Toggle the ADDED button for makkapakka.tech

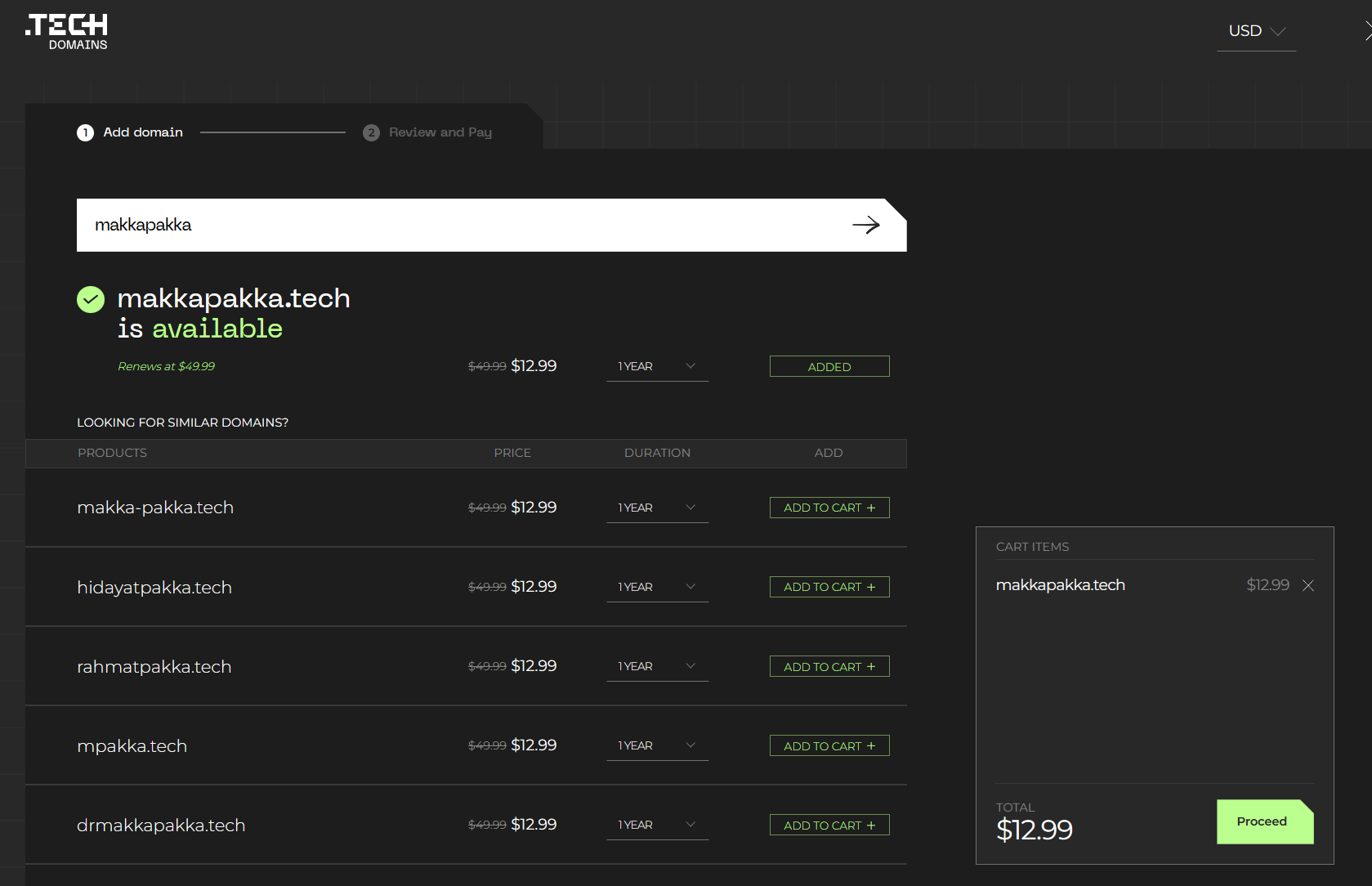click(x=829, y=367)
